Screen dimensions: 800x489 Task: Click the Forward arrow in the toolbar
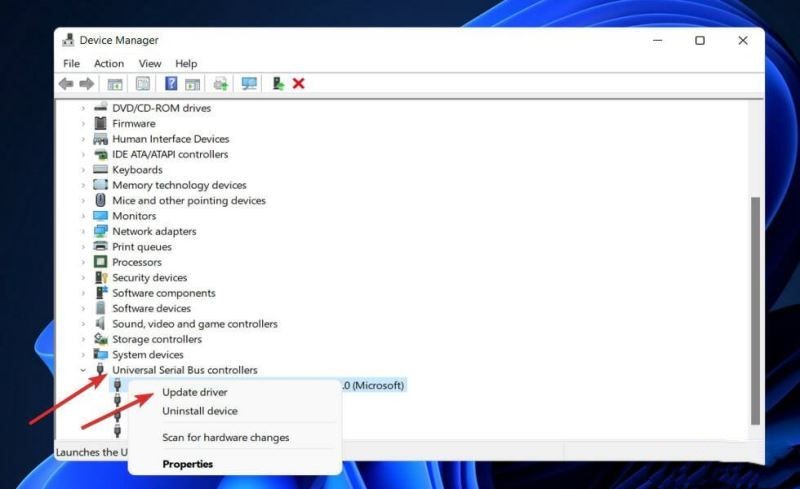pos(87,84)
